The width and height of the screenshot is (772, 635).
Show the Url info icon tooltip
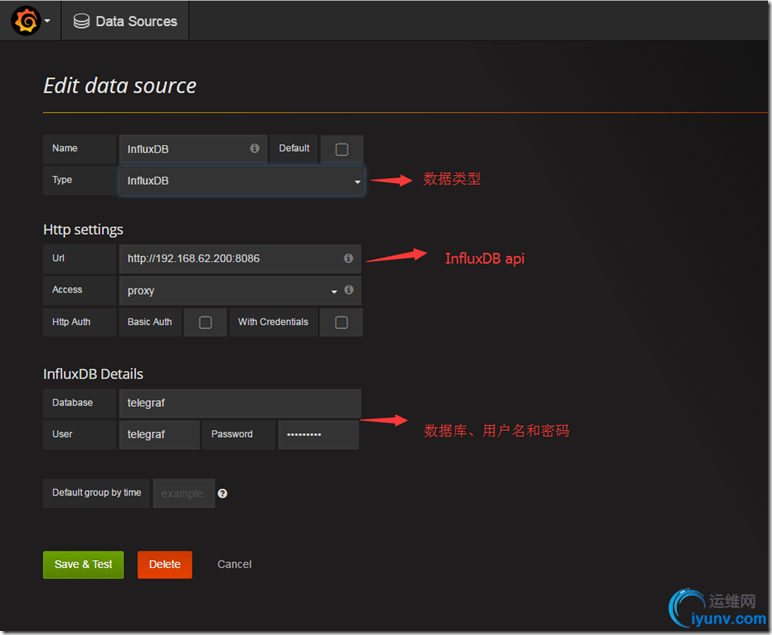click(x=349, y=258)
